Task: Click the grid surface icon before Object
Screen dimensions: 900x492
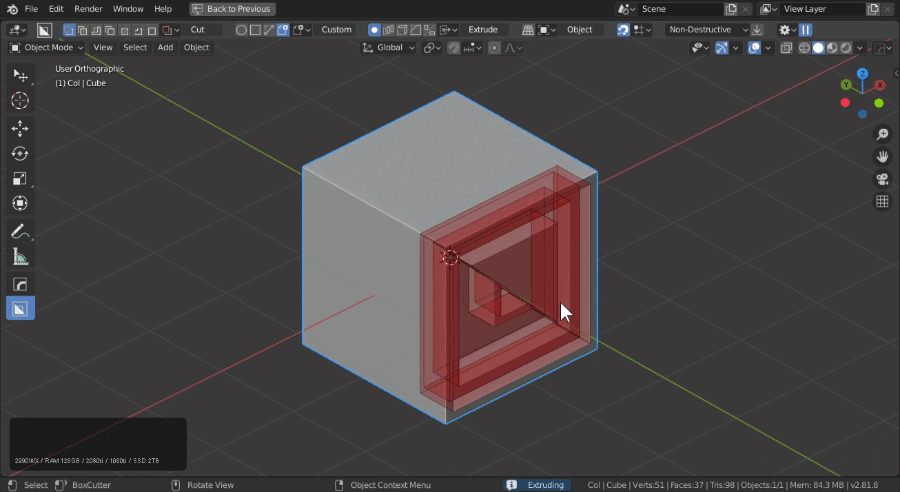Action: [527, 30]
